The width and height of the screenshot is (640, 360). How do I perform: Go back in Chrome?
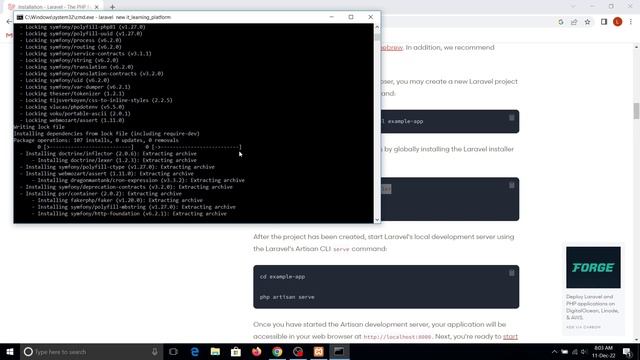(9, 22)
